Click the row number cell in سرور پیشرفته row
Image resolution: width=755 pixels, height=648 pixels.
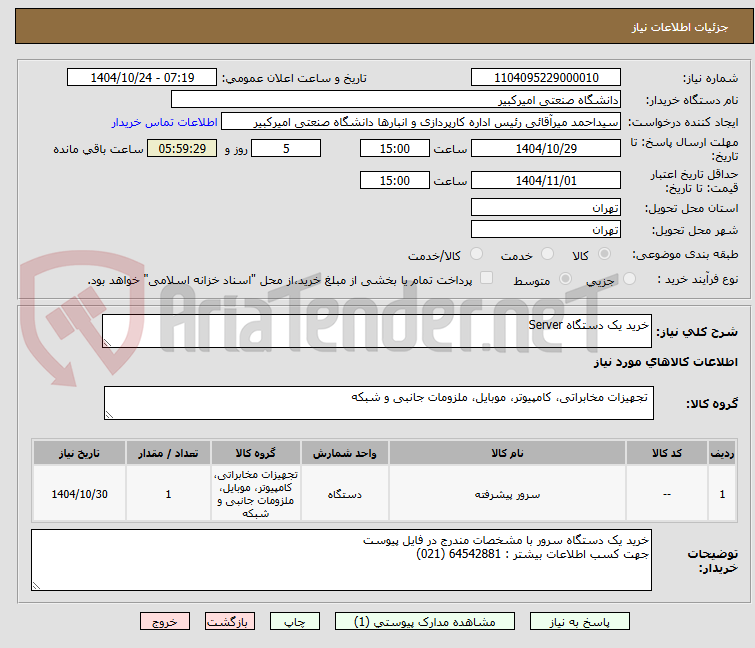[722, 494]
